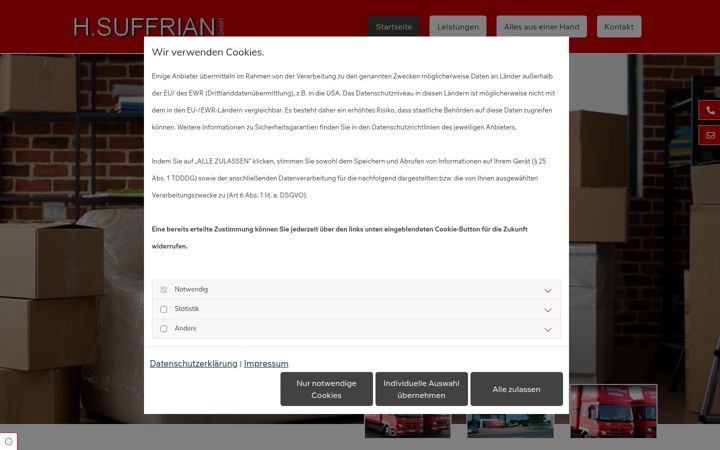
Task: Open the Leistungen menu item
Action: tap(458, 27)
